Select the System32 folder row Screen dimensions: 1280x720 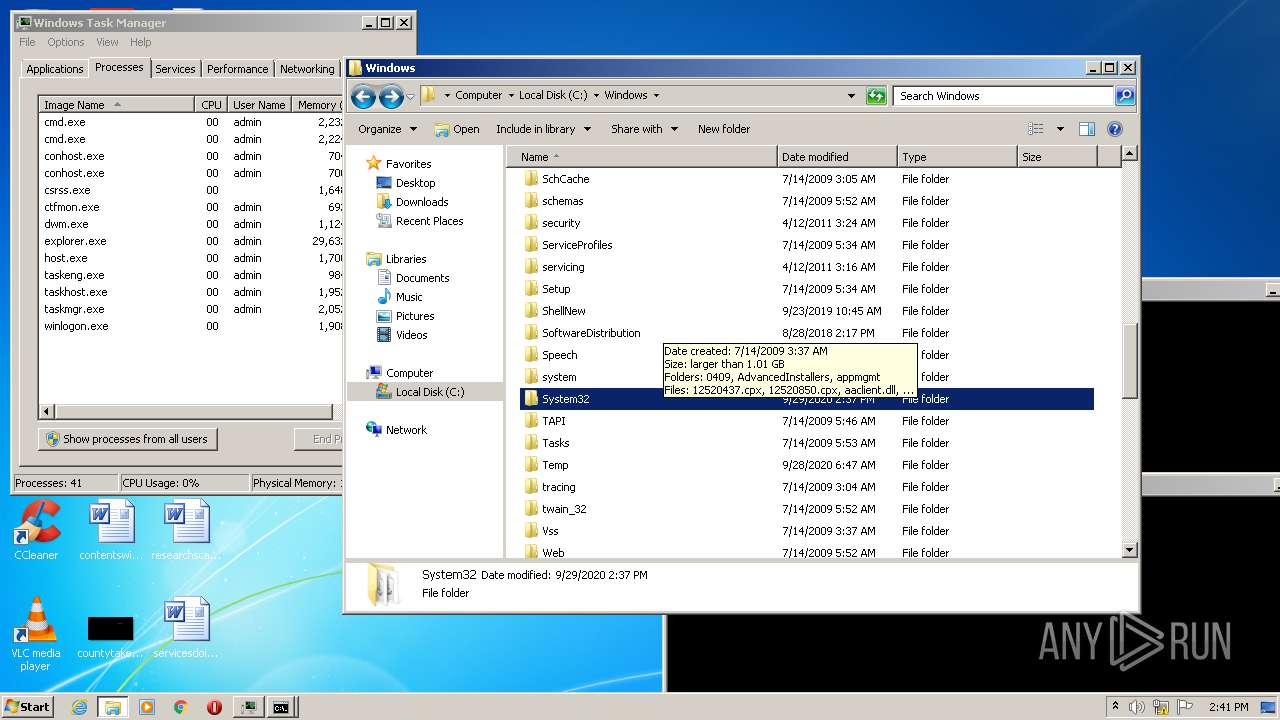tap(807, 399)
